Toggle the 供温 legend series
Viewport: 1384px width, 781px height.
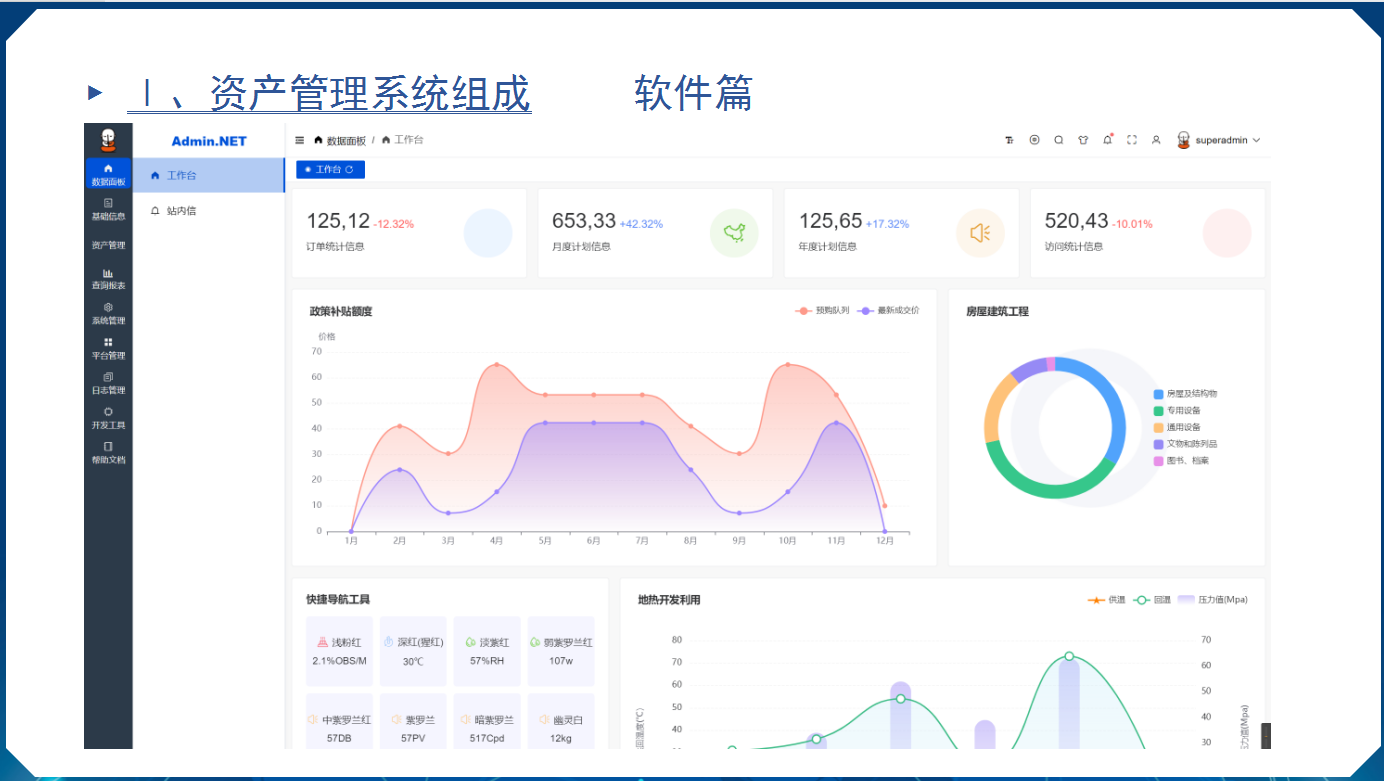[1107, 600]
